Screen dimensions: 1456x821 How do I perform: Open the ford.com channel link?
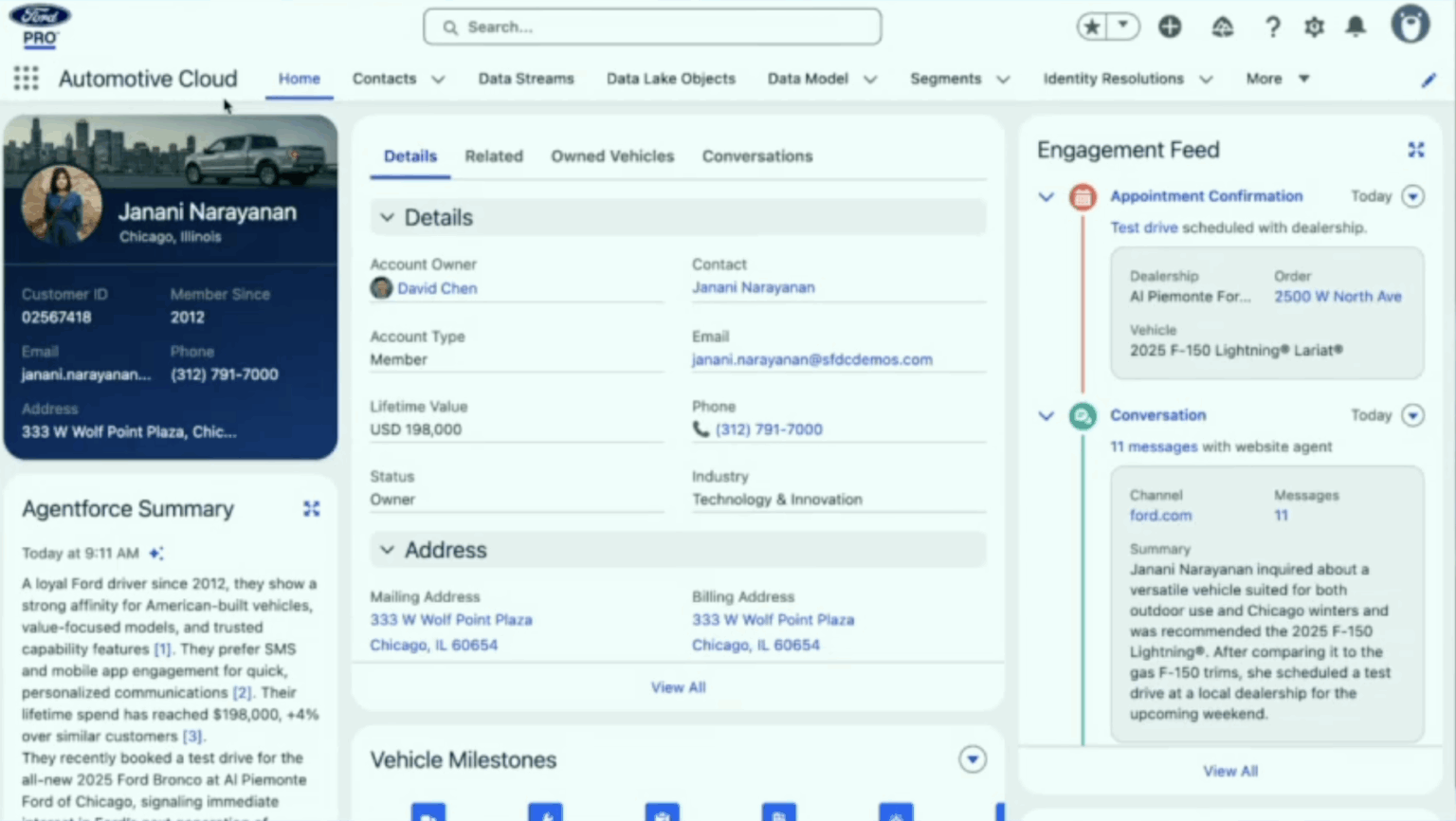coord(1160,516)
